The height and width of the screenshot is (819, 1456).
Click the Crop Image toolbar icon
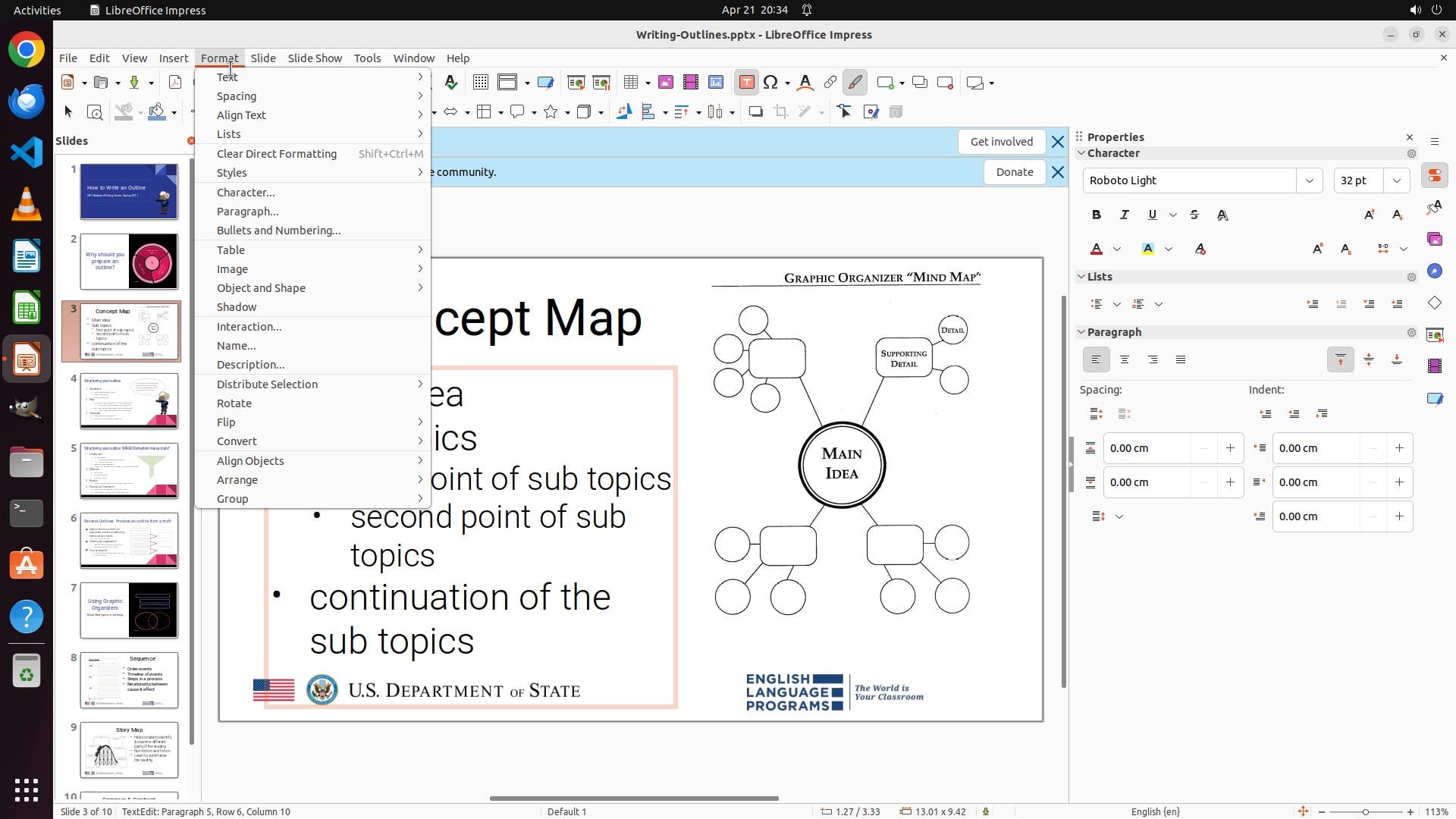[x=780, y=112]
